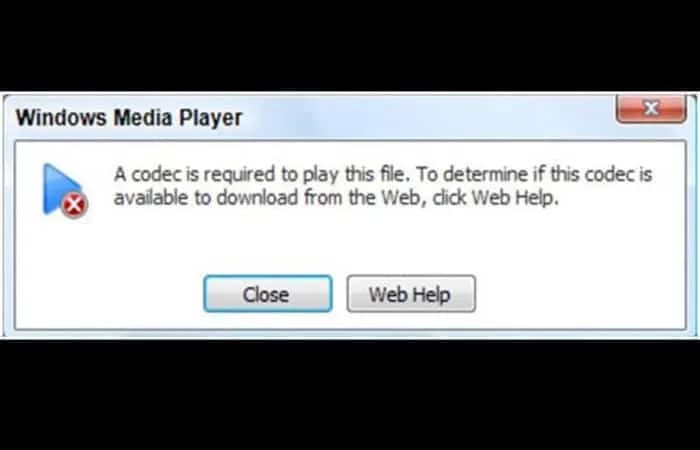This screenshot has width=700, height=450.
Task: Click the "available to download" text line
Action: [x=336, y=197]
